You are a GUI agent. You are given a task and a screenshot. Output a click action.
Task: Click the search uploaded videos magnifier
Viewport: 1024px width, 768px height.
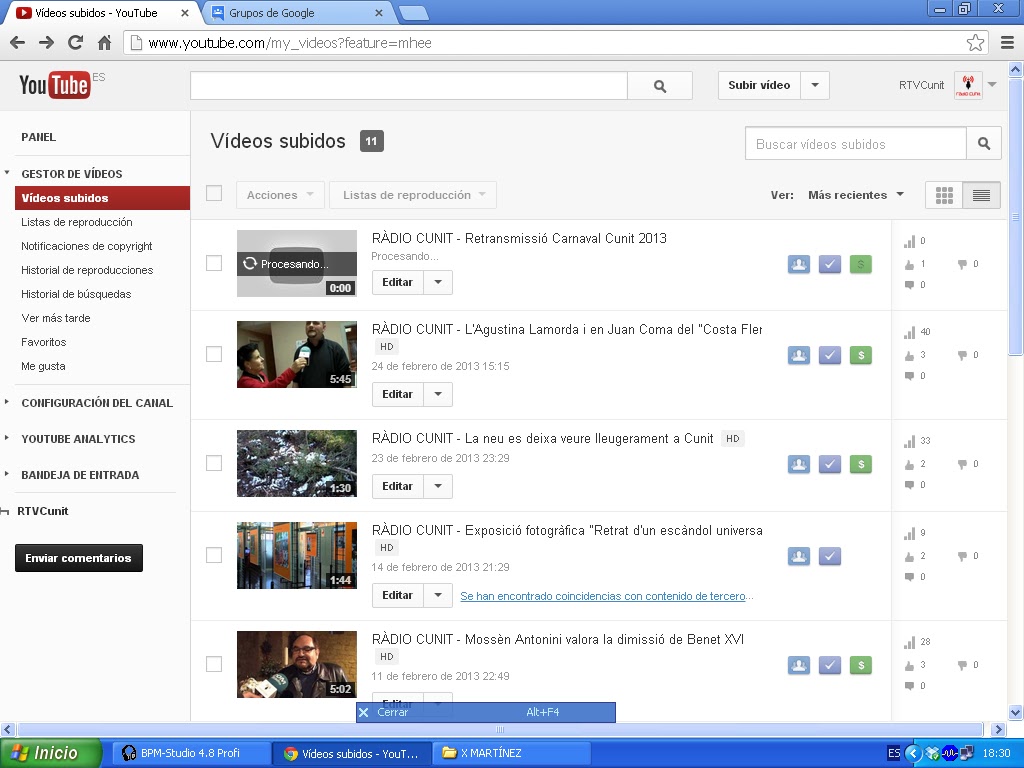[984, 144]
